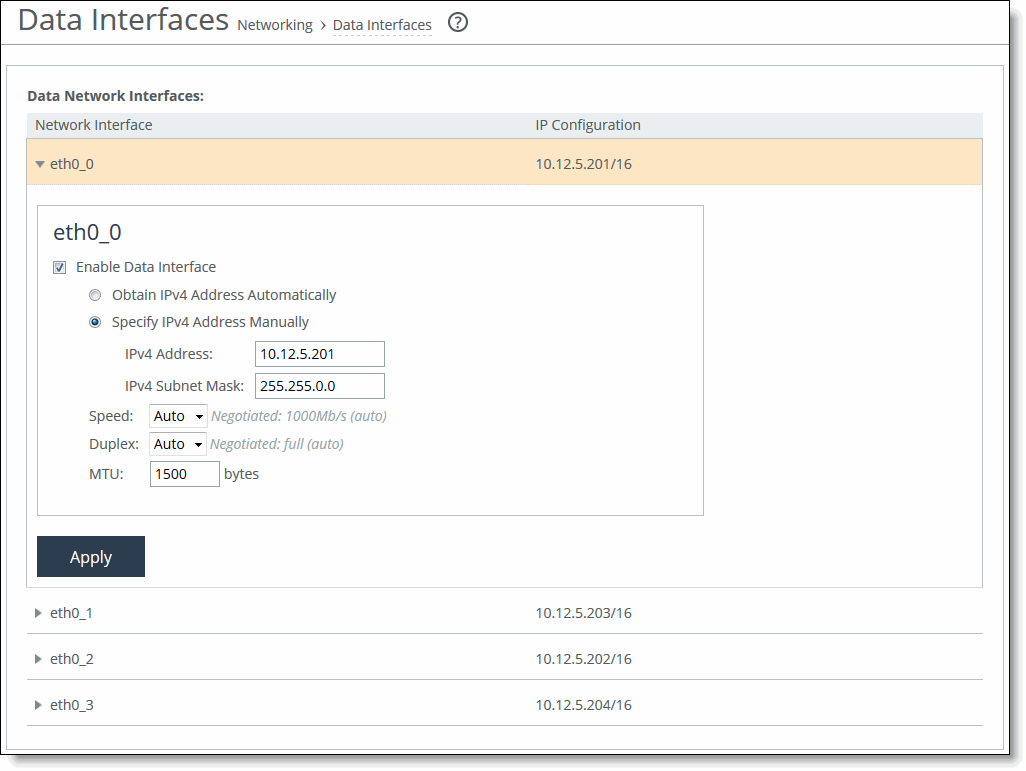
Task: Click the eth0_0 interface name label
Action: click(71, 163)
